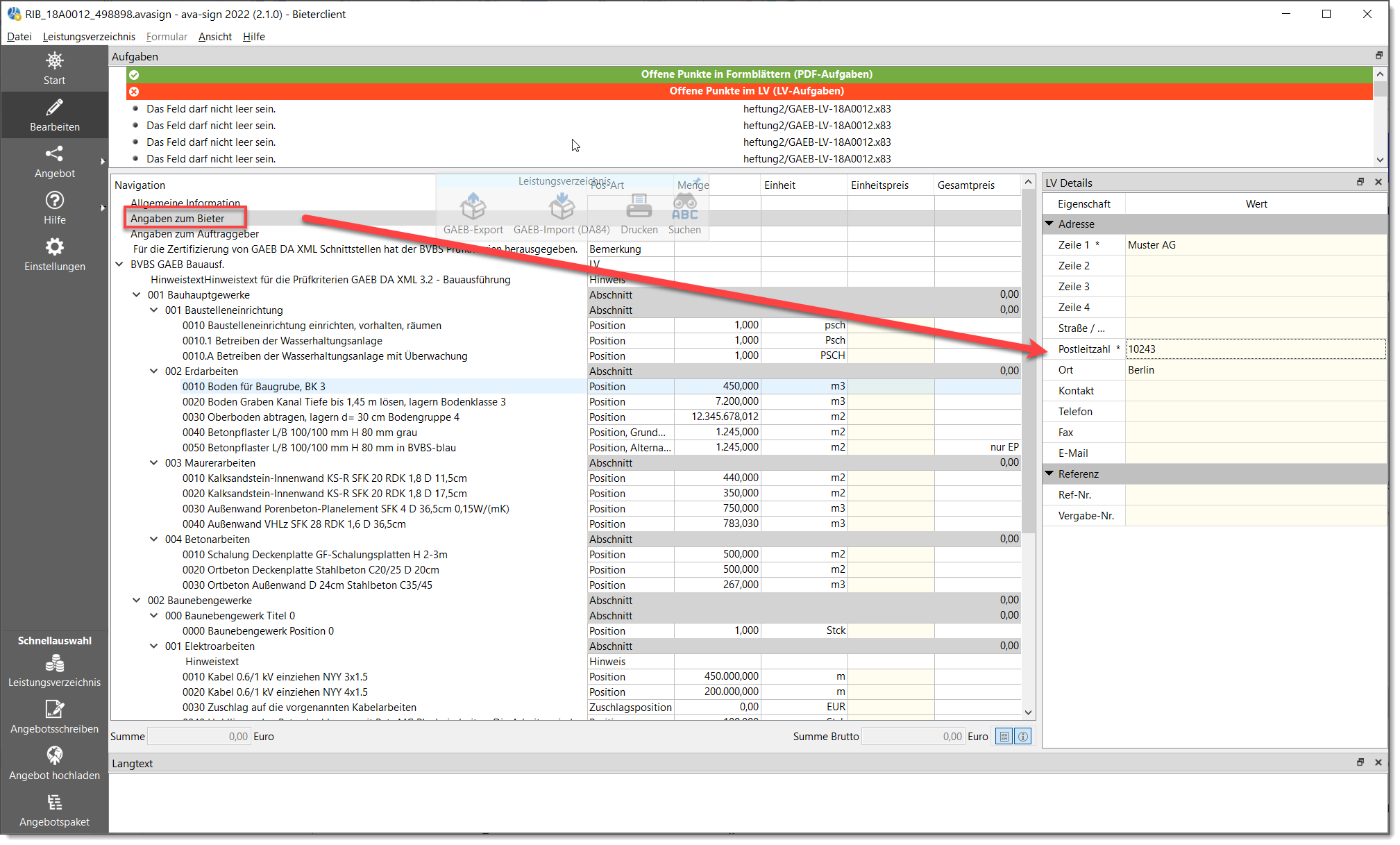Open Einstellungen gear icon
The width and height of the screenshot is (1400, 845).
click(54, 246)
